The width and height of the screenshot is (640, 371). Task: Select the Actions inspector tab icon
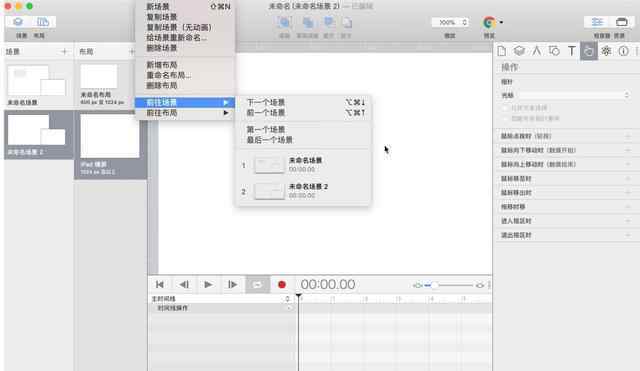tap(589, 51)
